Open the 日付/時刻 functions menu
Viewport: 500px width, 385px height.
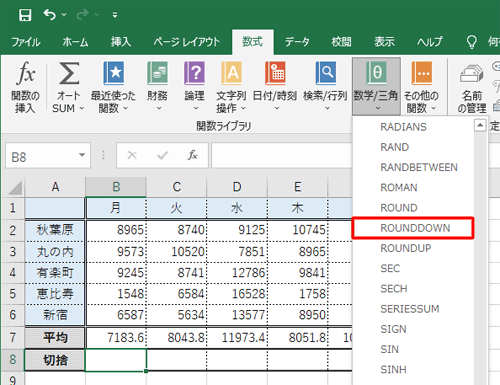(x=275, y=87)
